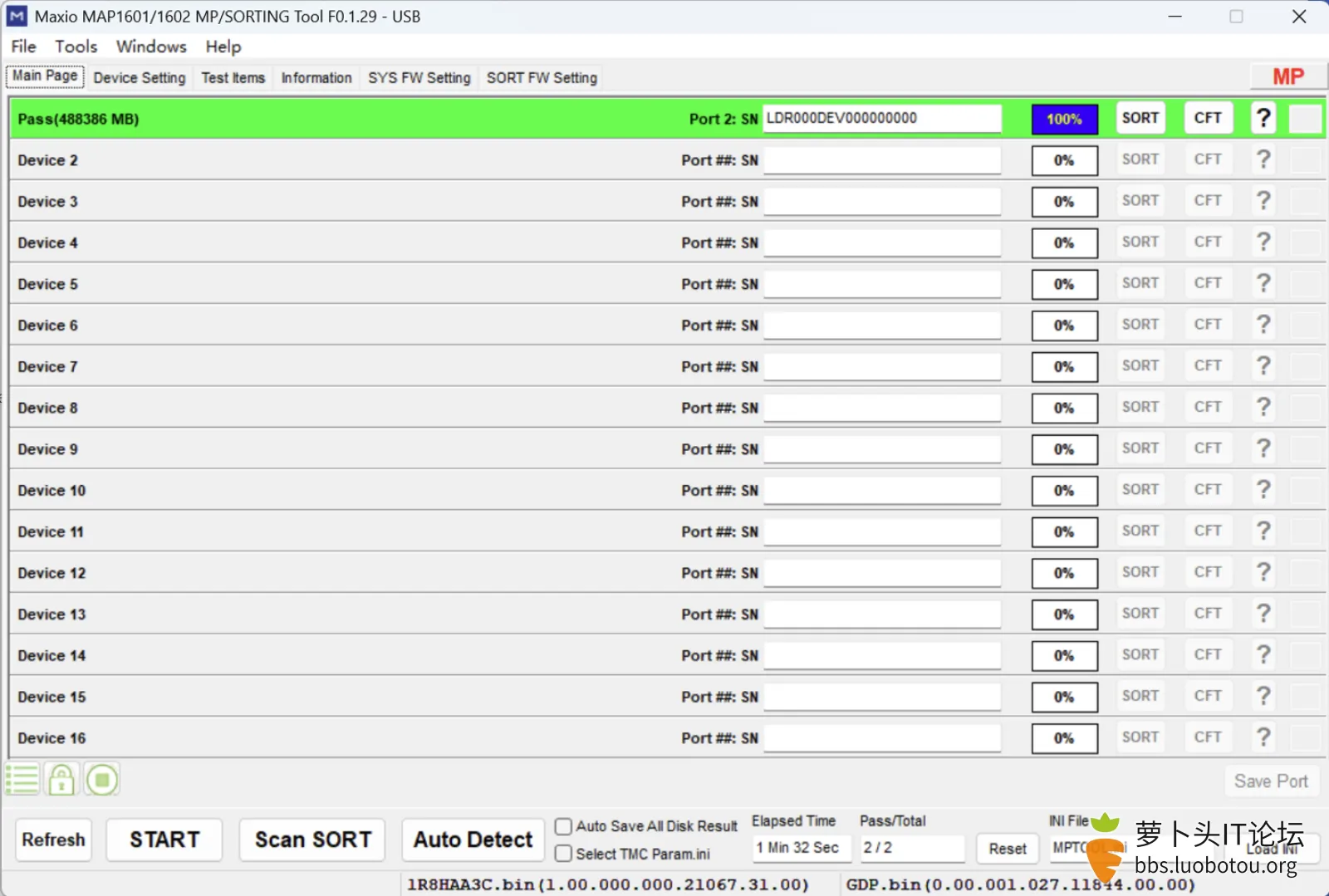Click the green circular stop icon

[102, 780]
